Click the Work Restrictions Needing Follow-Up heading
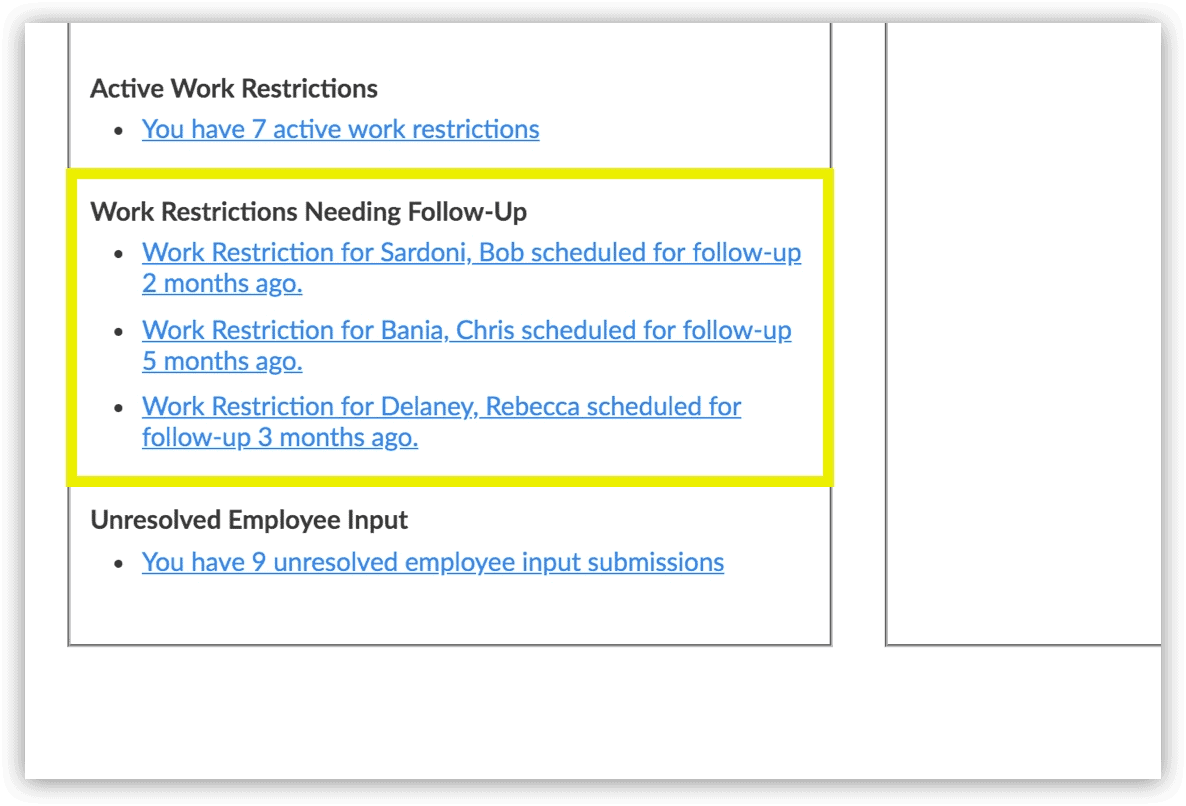Image resolution: width=1186 pixels, height=806 pixels. click(308, 212)
